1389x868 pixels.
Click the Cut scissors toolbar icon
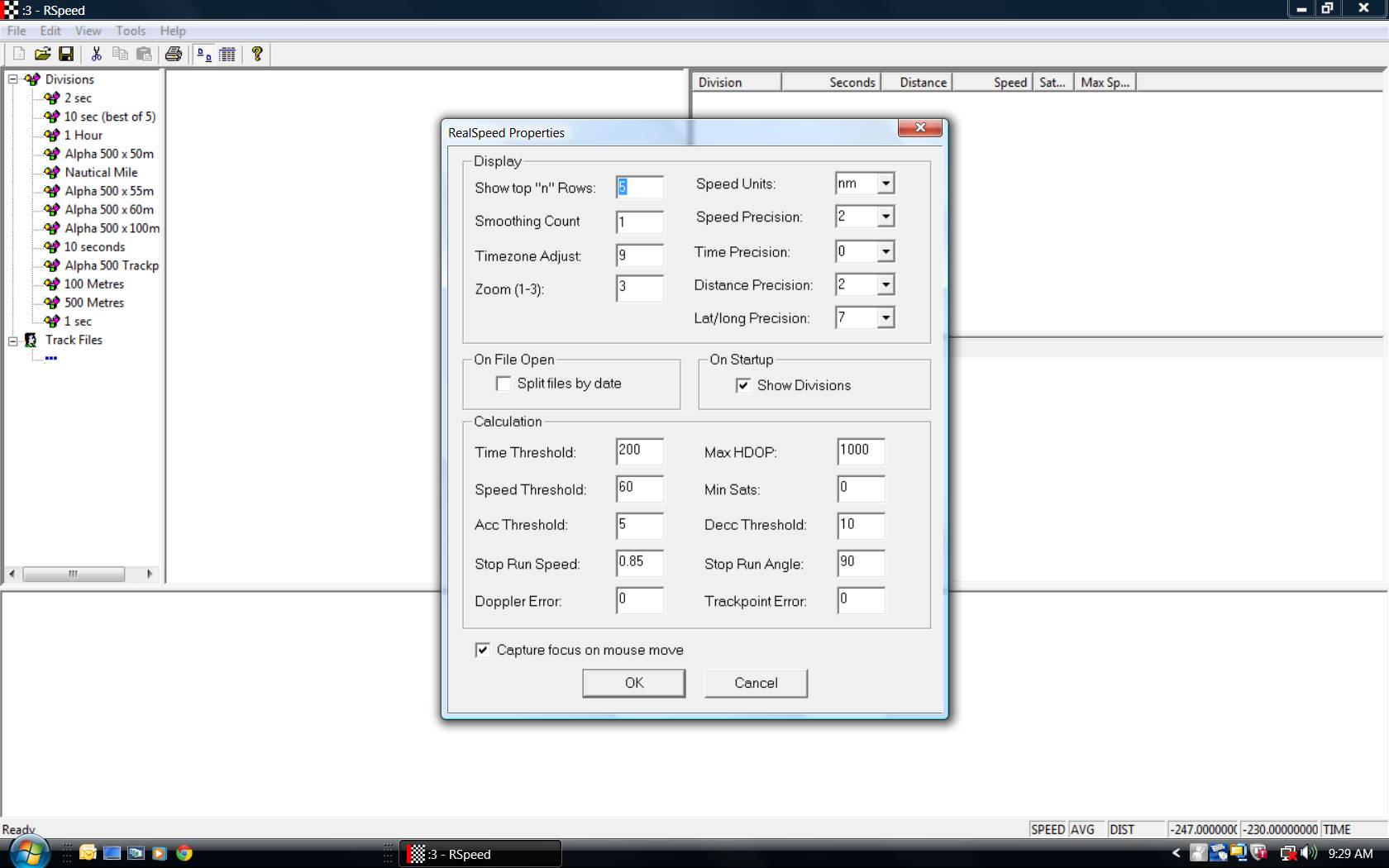click(x=96, y=55)
